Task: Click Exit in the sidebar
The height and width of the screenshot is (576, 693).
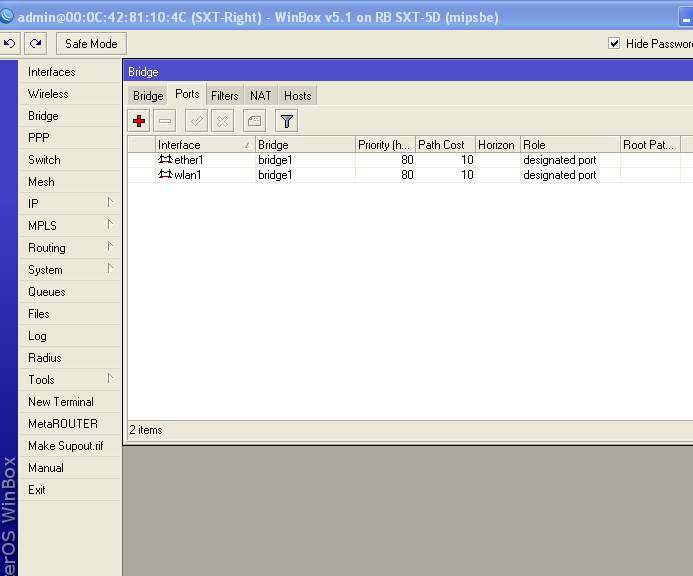Action: [70, 490]
